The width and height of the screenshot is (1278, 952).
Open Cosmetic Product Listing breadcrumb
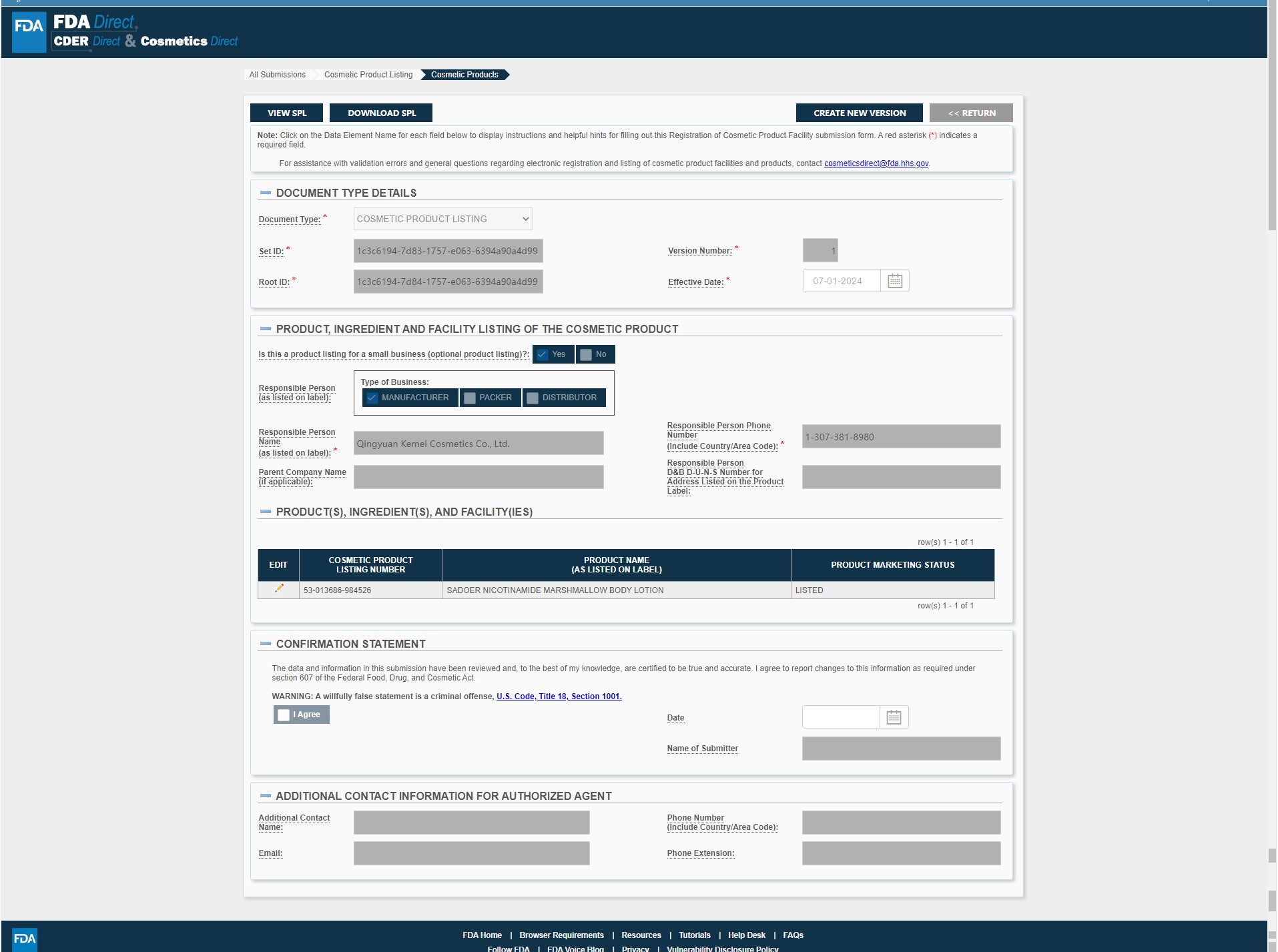368,75
